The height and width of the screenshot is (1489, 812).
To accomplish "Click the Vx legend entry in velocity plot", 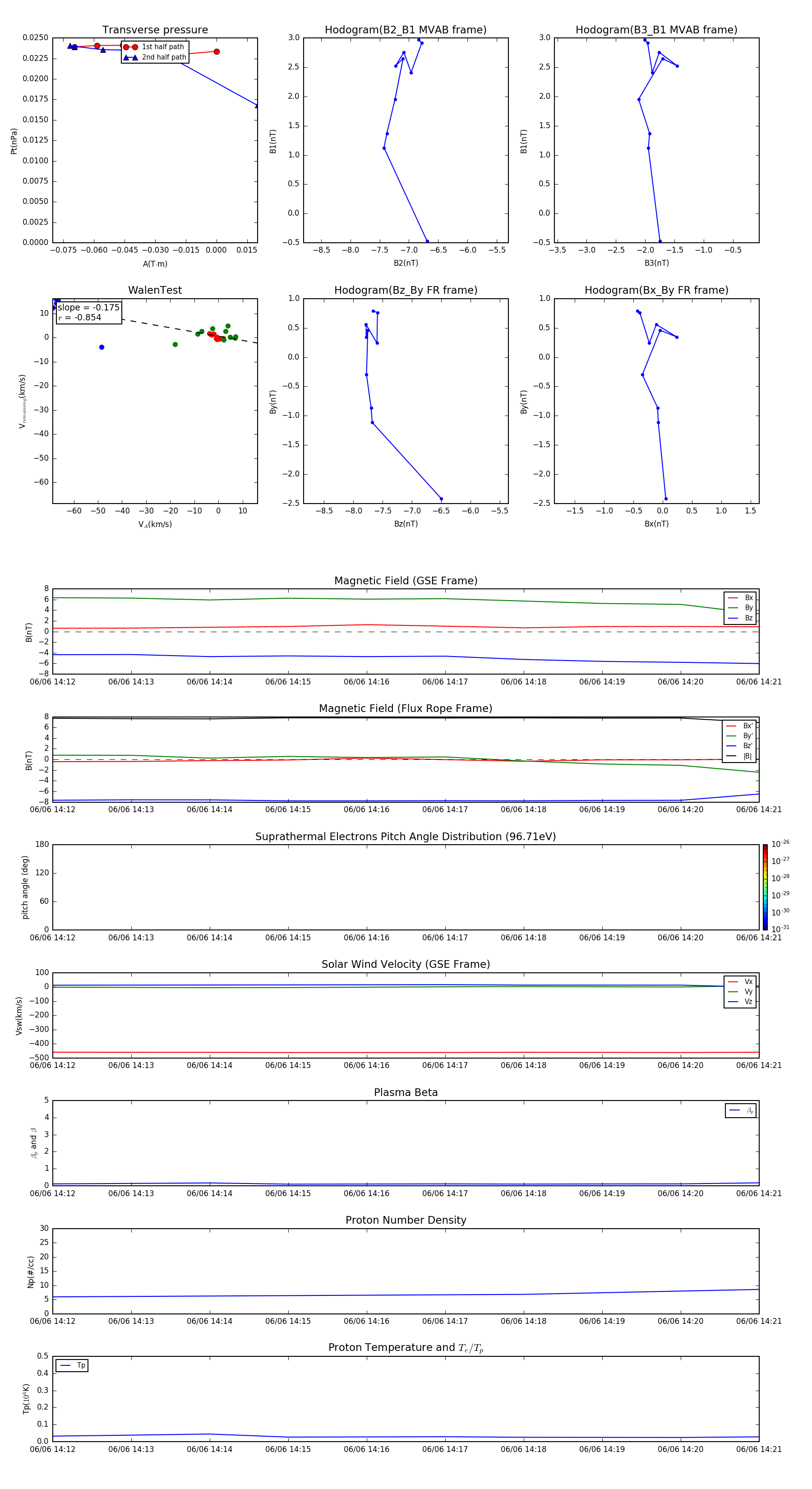I will tap(740, 981).
